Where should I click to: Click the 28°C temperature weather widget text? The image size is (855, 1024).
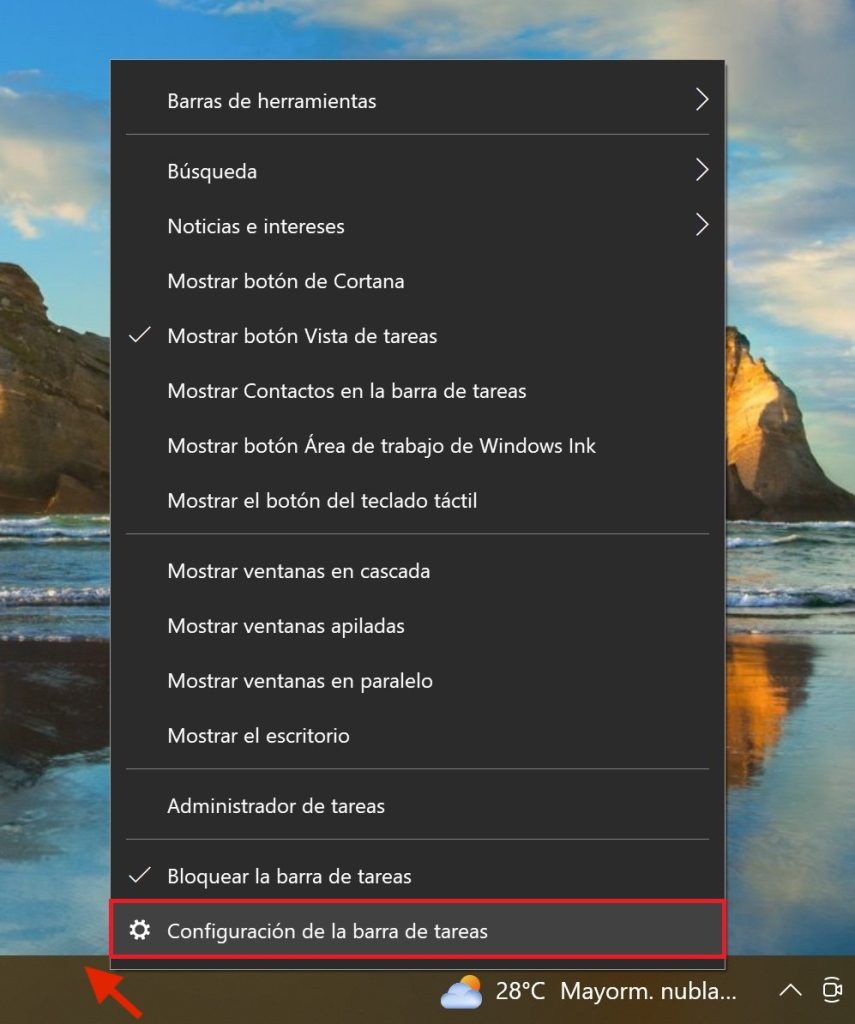tap(520, 991)
